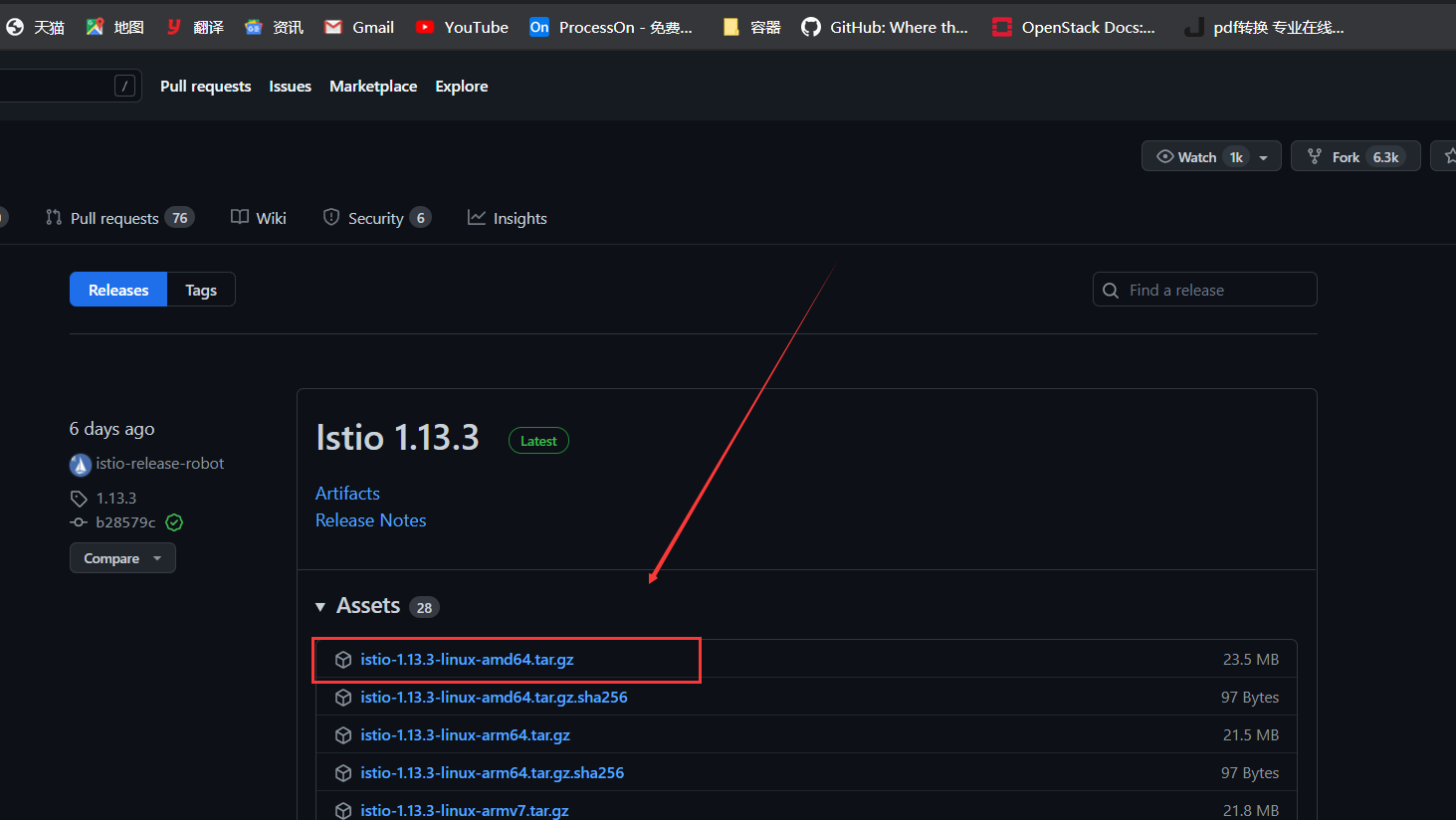Download istio-1.13.3-linux-armv7.tar.gz
Viewport: 1456px width, 820px height.
point(464,811)
